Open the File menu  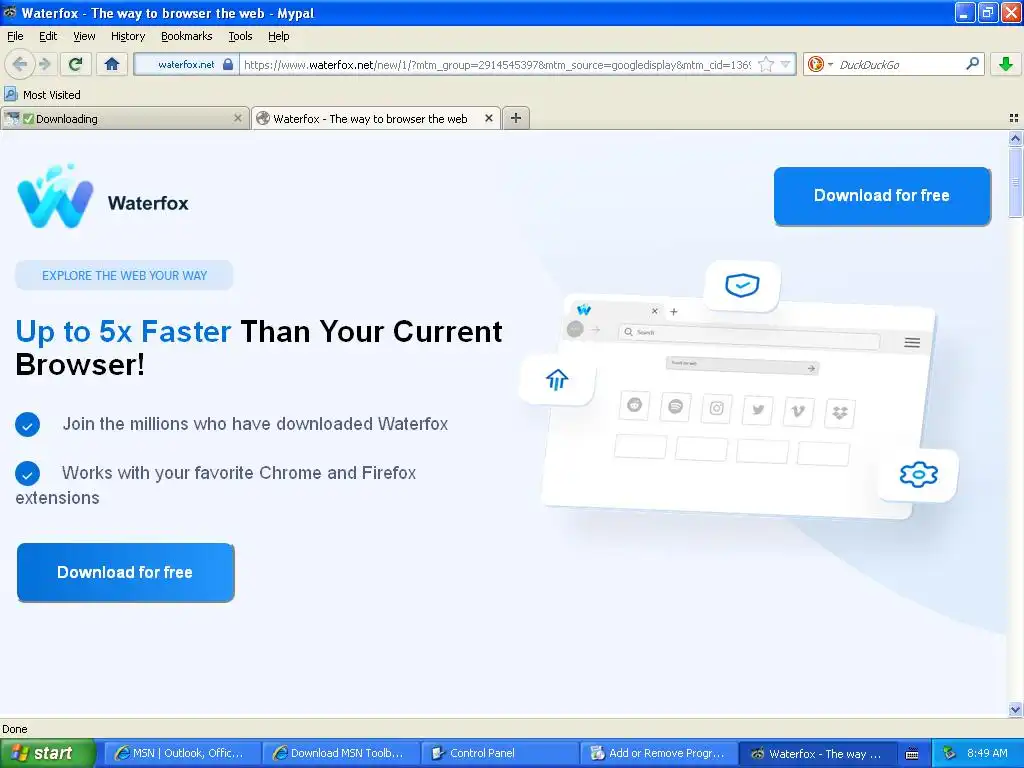[x=15, y=36]
